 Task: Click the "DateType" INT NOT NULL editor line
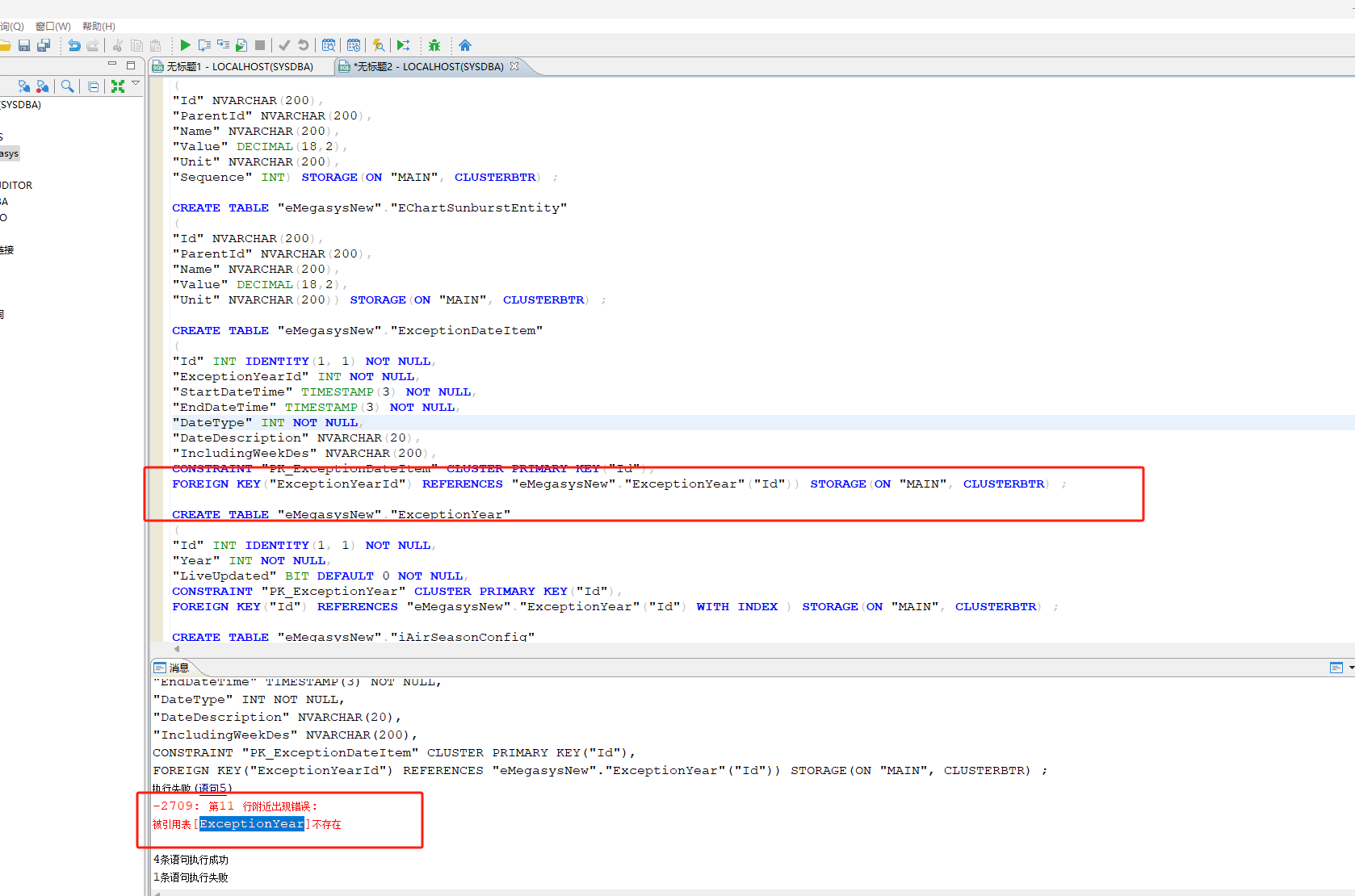click(268, 422)
